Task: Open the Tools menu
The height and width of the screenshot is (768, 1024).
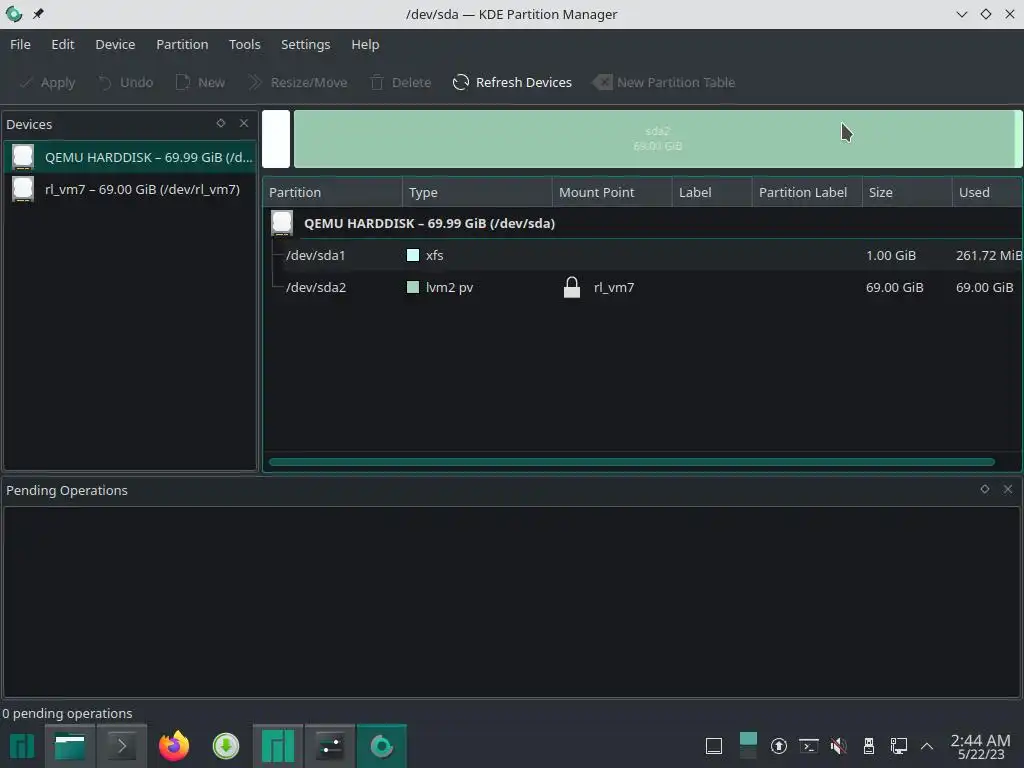Action: point(244,44)
